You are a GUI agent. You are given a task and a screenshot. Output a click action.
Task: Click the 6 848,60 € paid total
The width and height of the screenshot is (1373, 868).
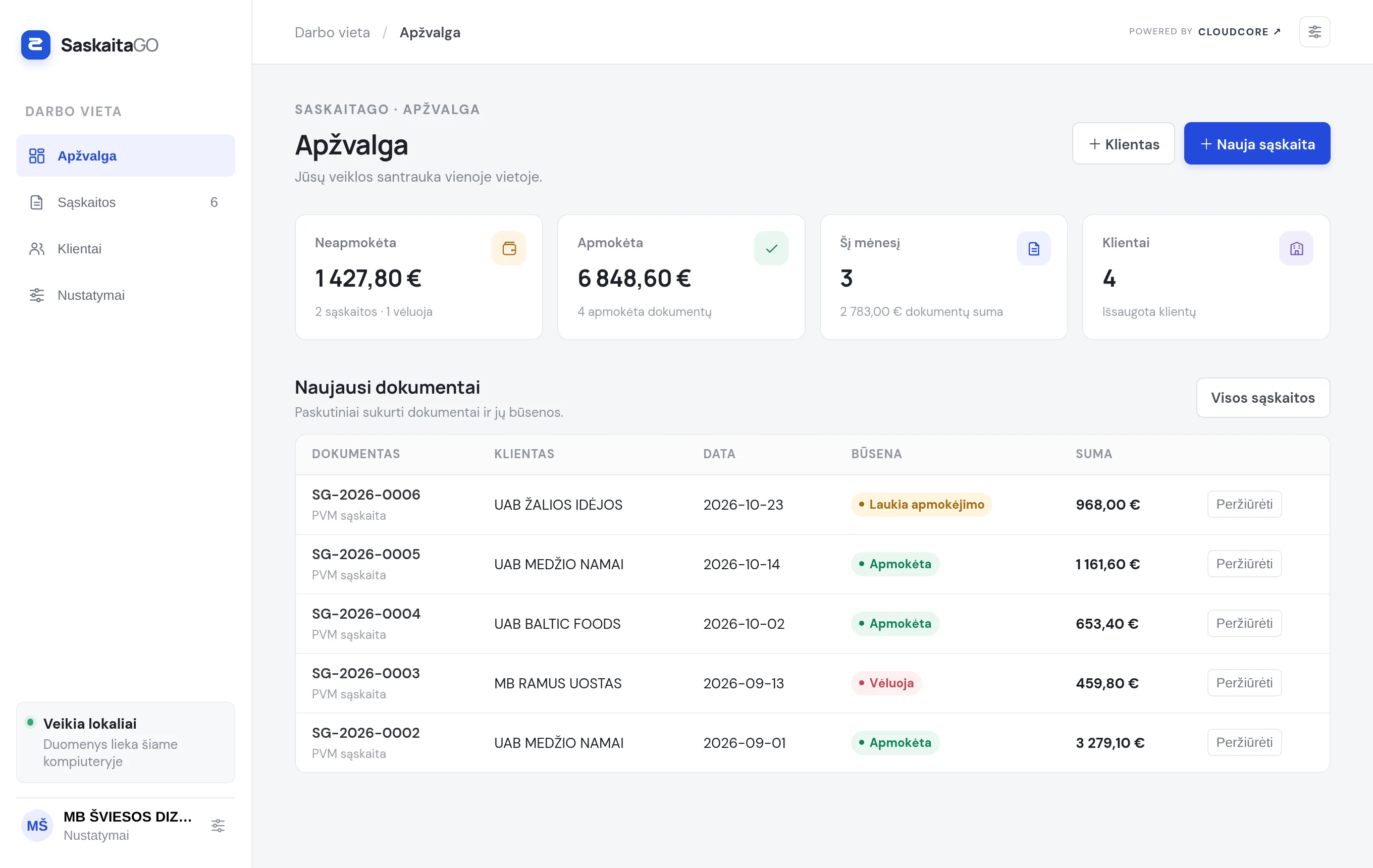coord(634,278)
